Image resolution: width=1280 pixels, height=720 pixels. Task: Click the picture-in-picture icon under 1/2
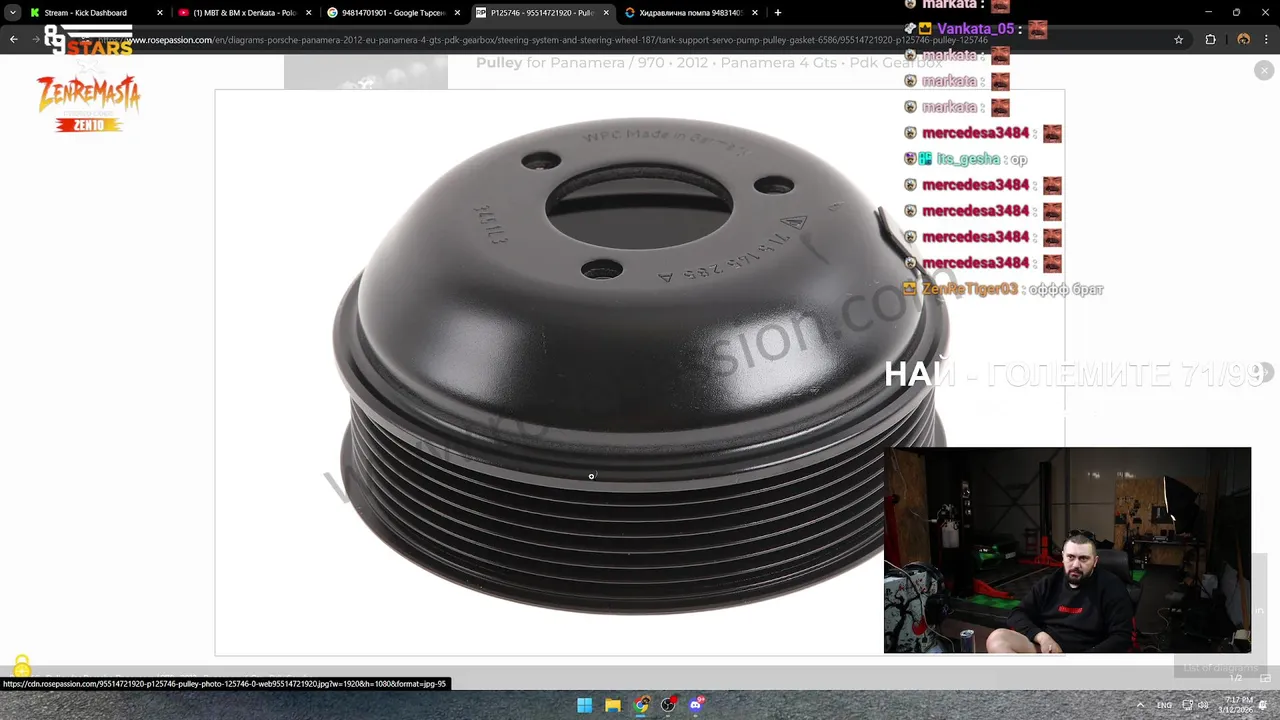pos(1265,679)
